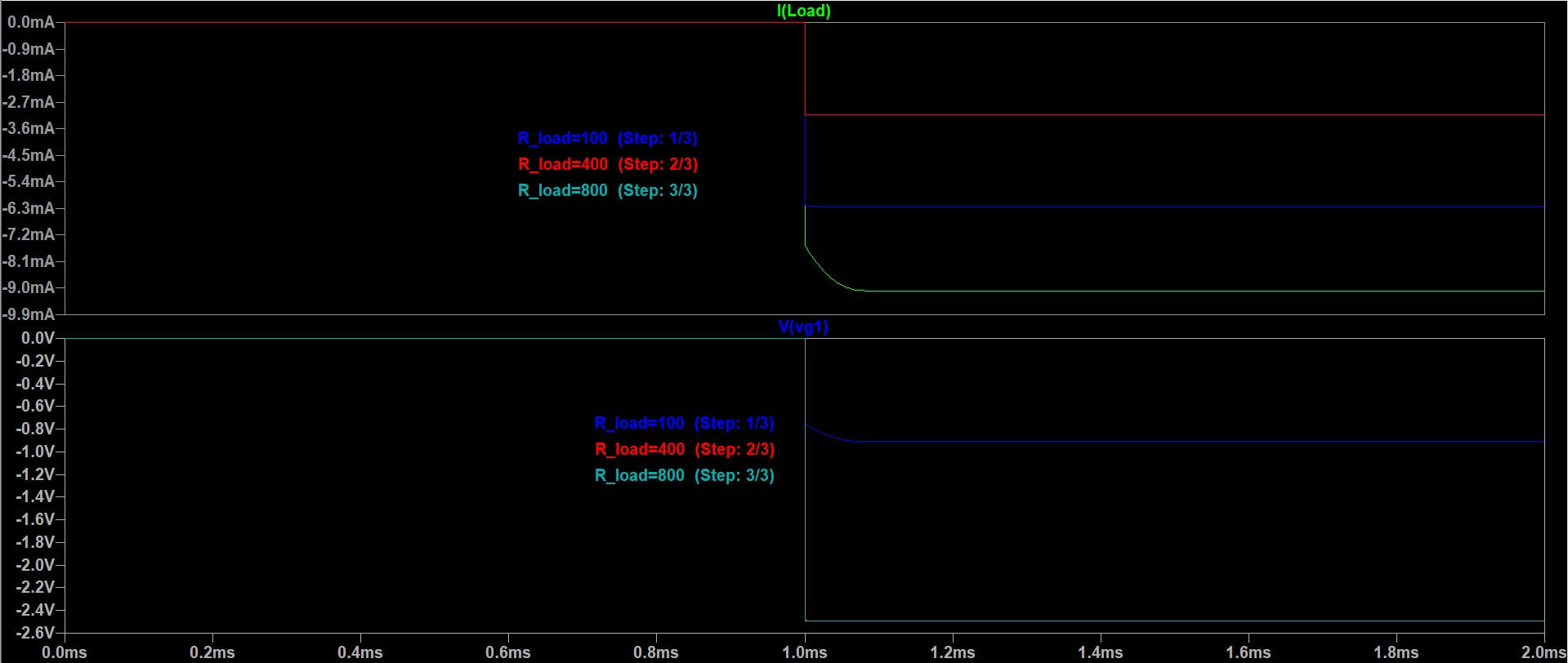Click the -2.0V axis label
This screenshot has width=1568, height=663.
click(x=35, y=565)
